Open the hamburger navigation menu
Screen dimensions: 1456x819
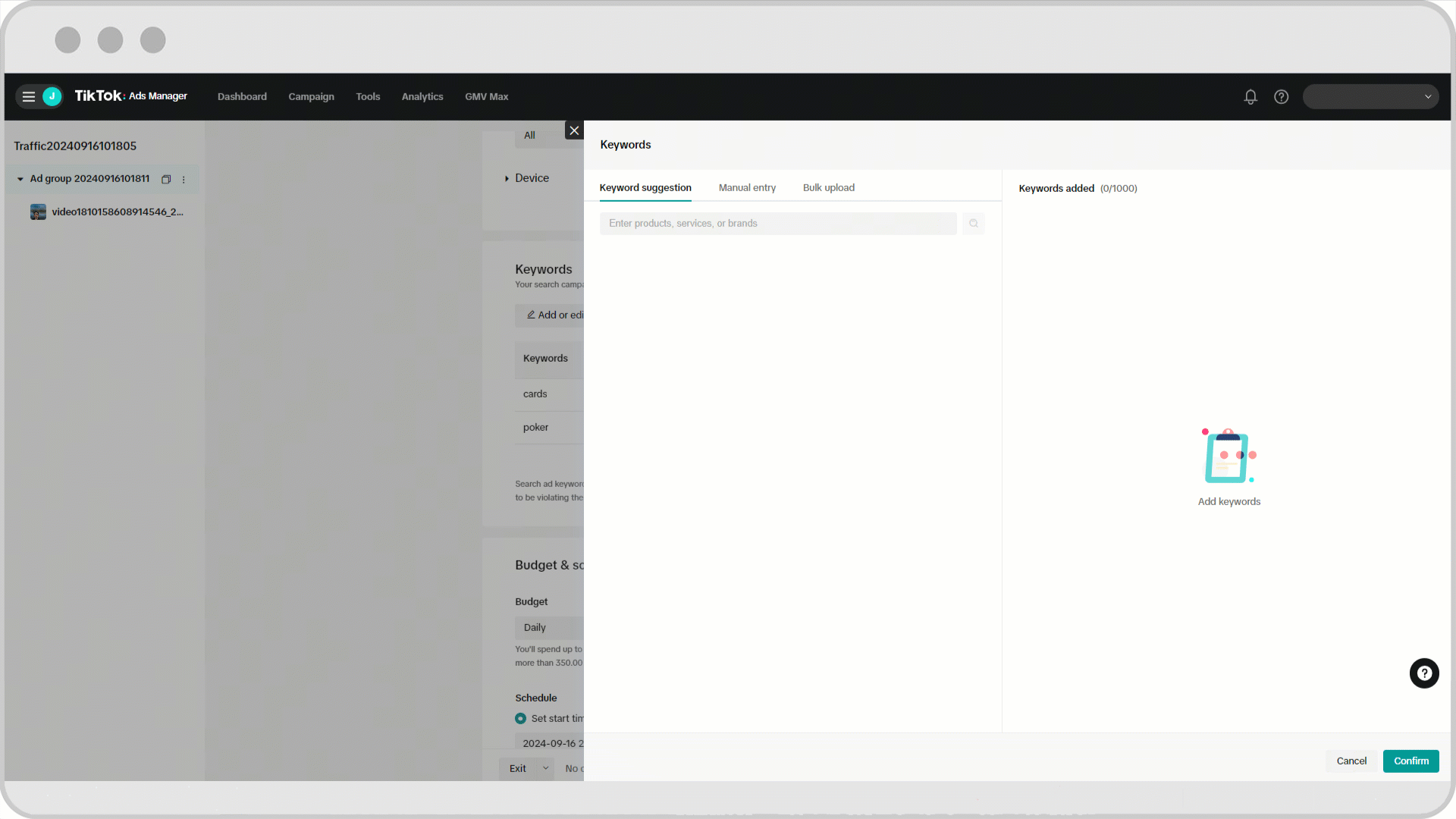point(29,96)
